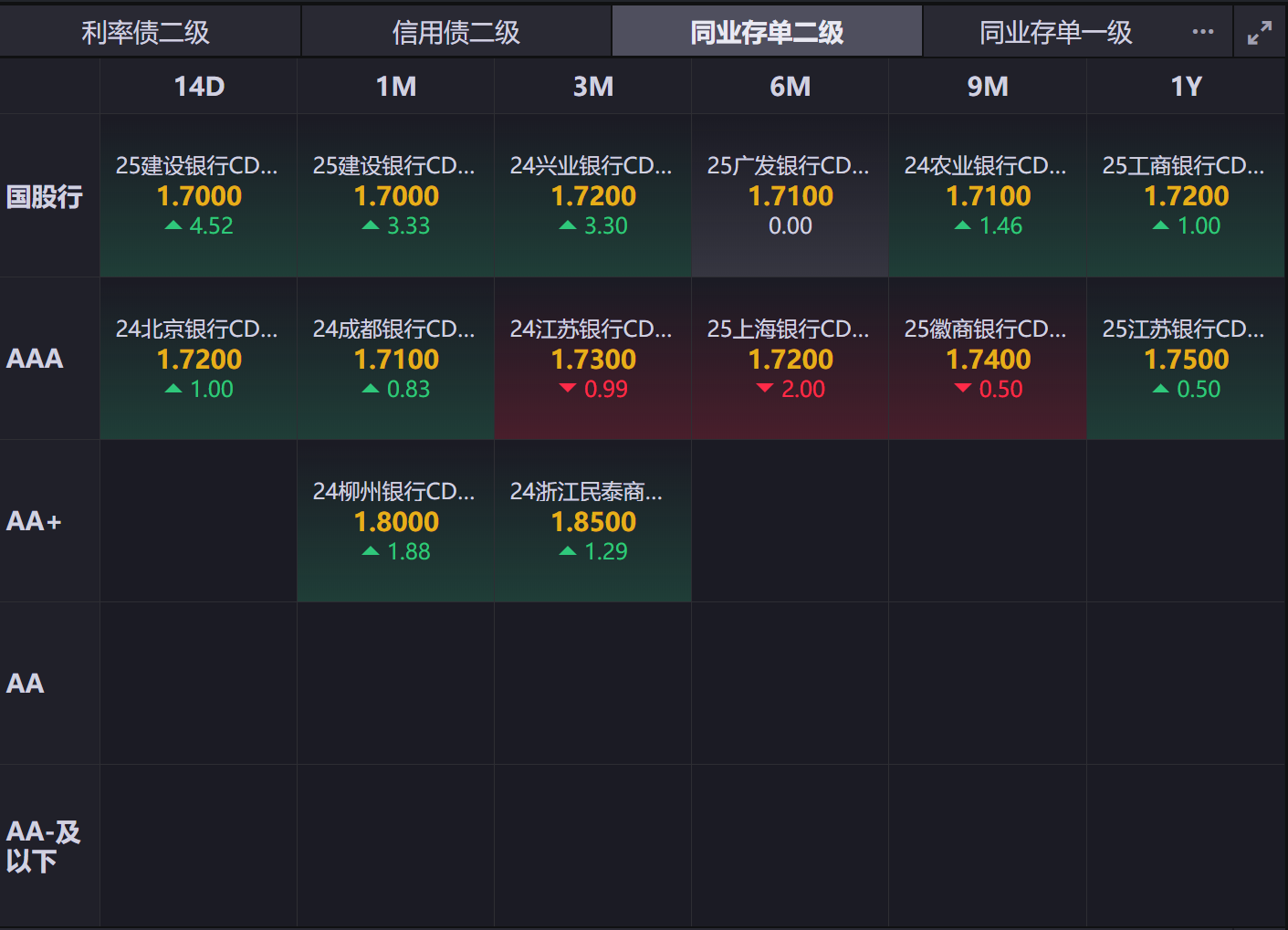Select the 国股行 row label
Screen dimensions: 1288x930
coord(45,196)
